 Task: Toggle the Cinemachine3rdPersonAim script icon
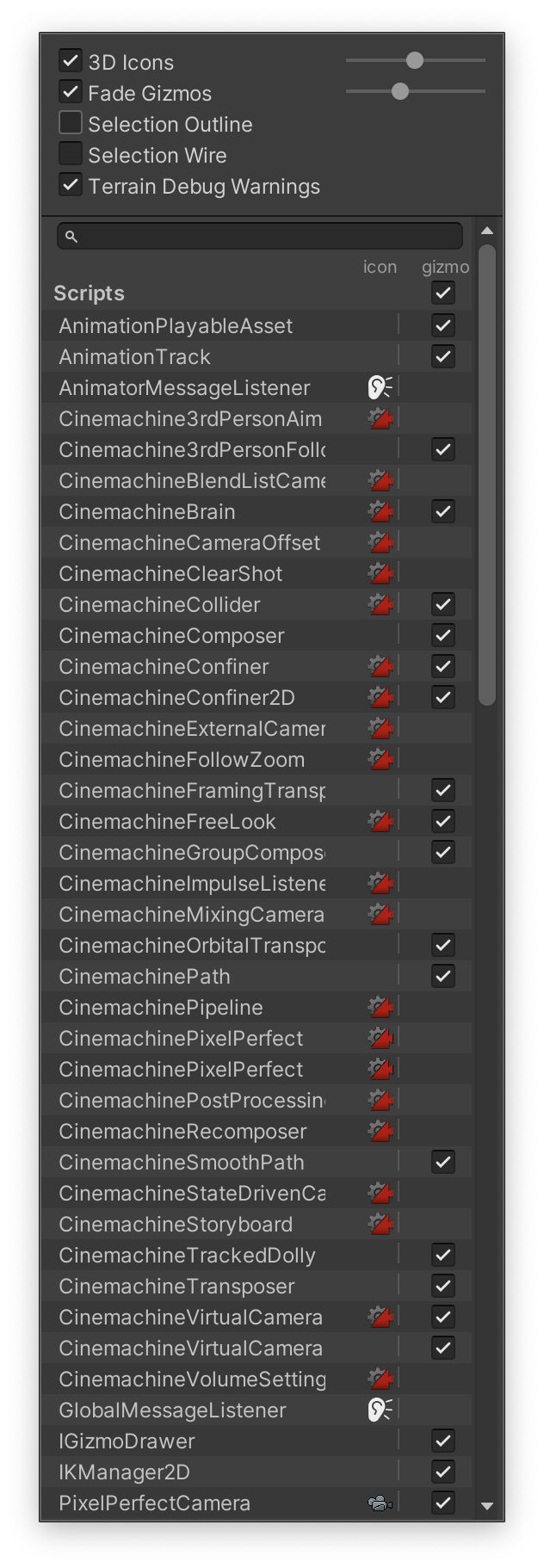380,419
